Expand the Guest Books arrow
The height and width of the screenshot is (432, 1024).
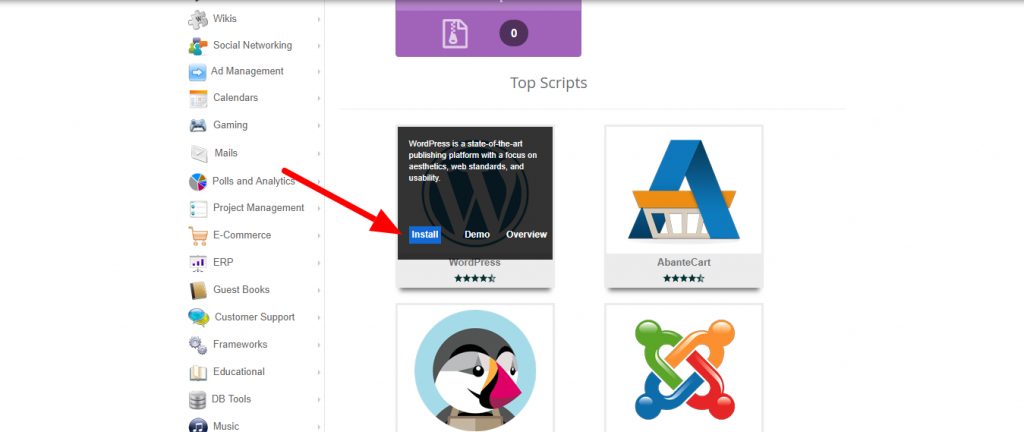point(319,290)
